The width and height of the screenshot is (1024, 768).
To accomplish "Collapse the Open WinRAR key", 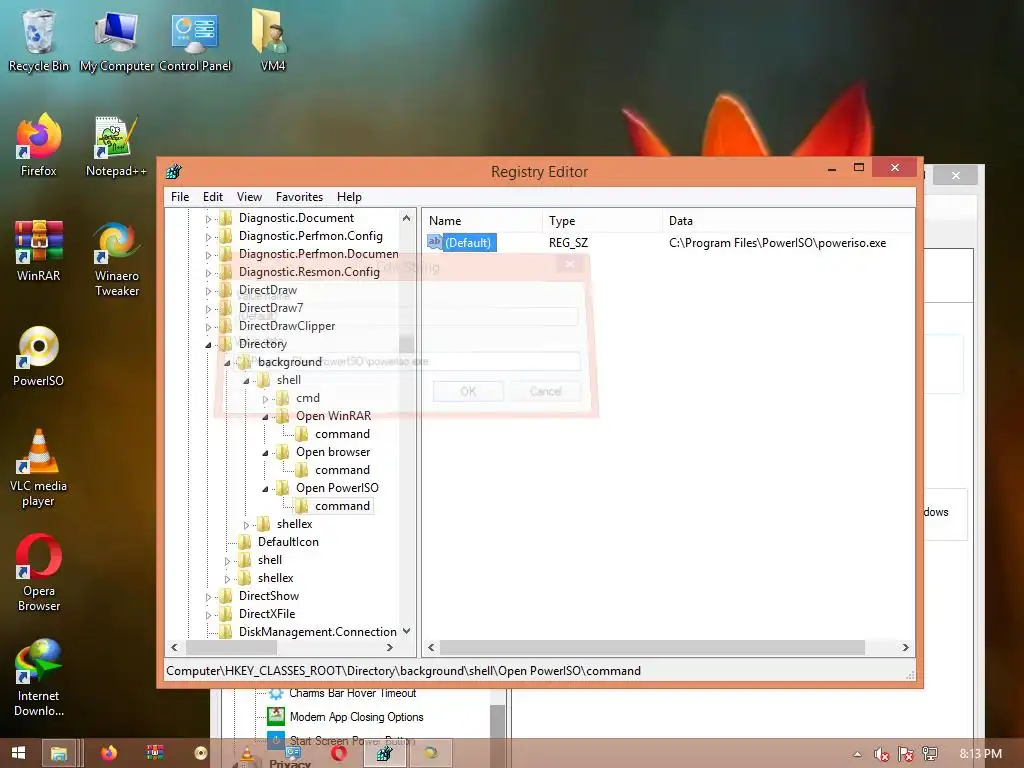I will [265, 417].
